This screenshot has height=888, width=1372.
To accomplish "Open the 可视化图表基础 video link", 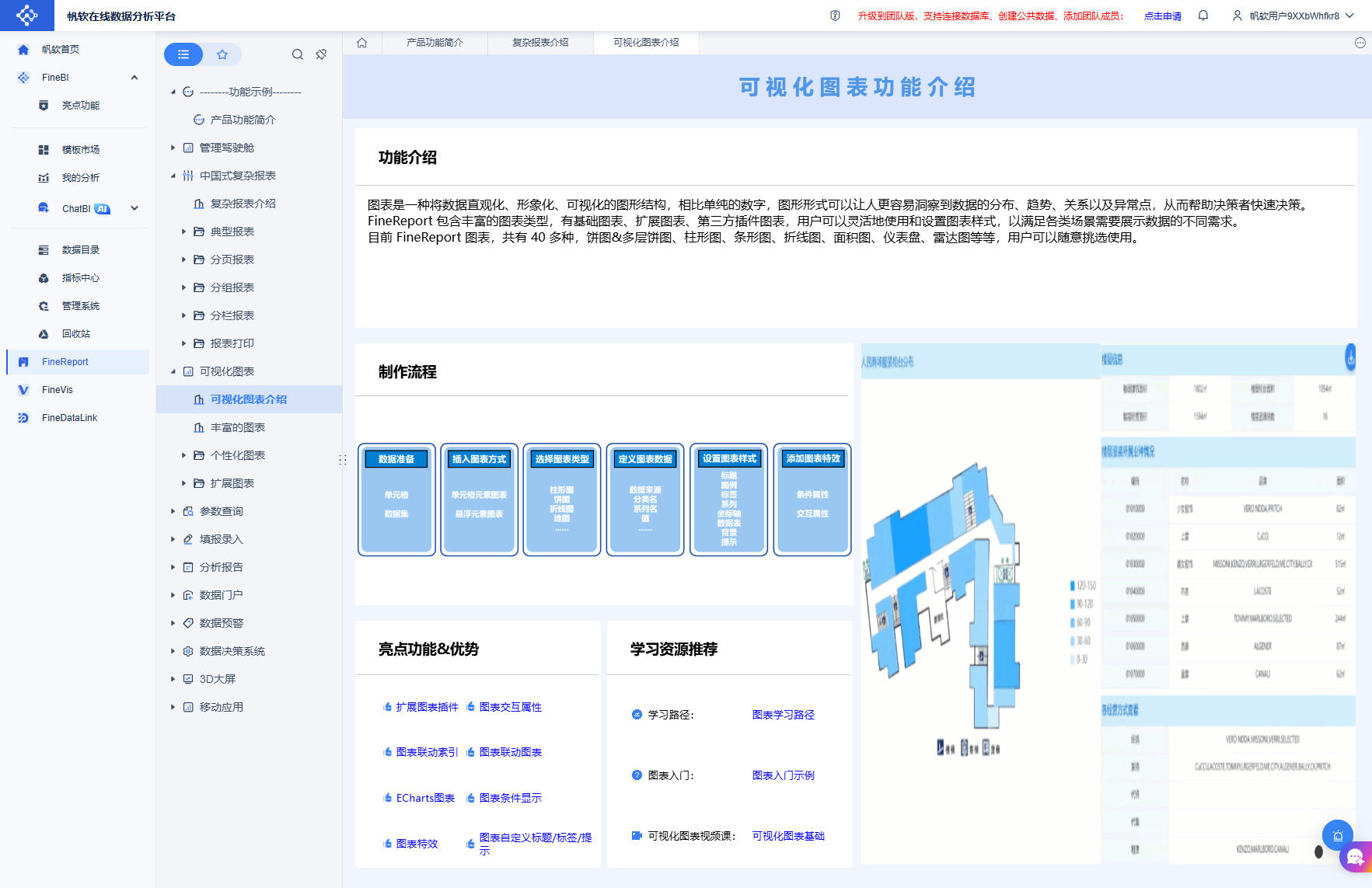I will point(788,836).
